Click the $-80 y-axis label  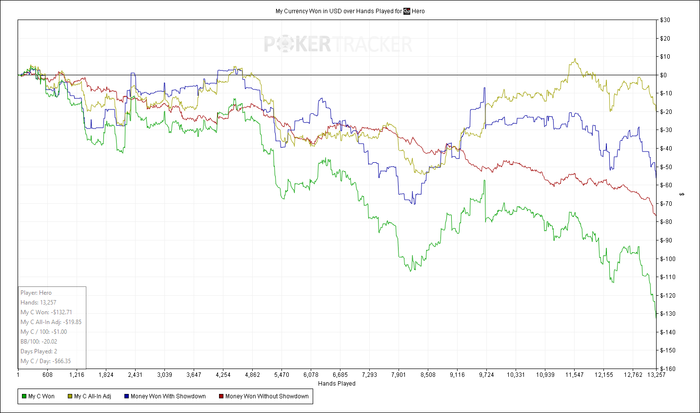[x=666, y=222]
